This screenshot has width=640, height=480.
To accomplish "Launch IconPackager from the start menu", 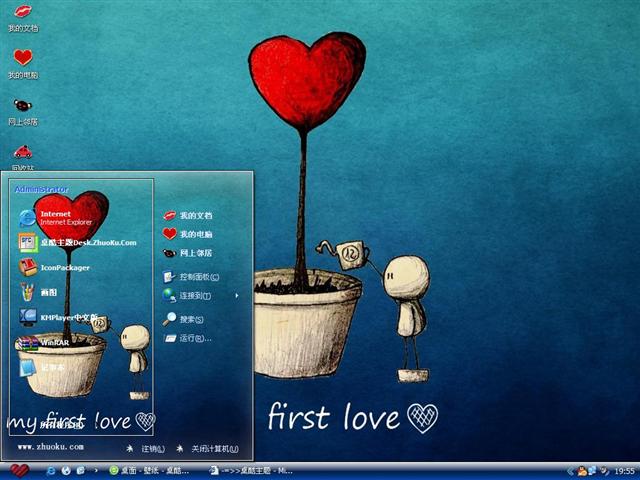I will tap(54, 268).
